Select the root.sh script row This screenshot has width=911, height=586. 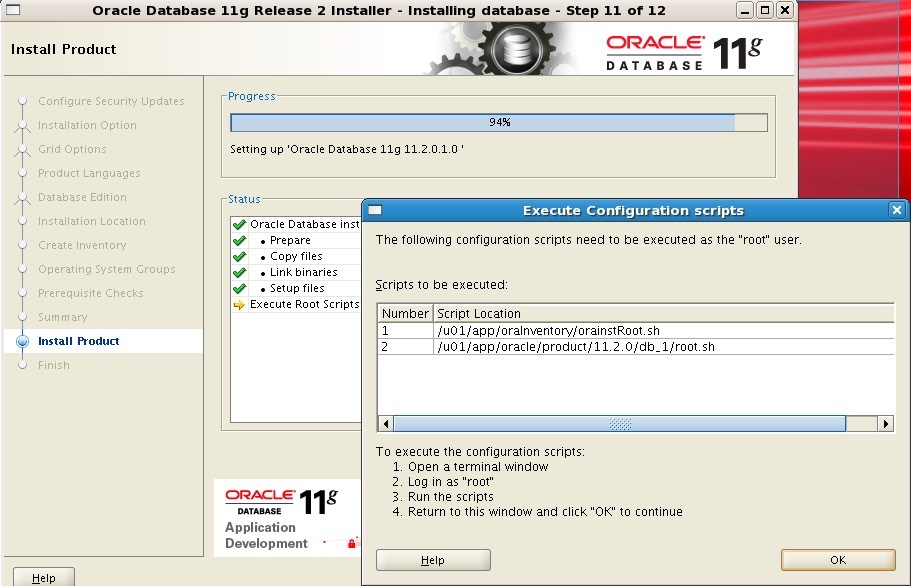576,347
